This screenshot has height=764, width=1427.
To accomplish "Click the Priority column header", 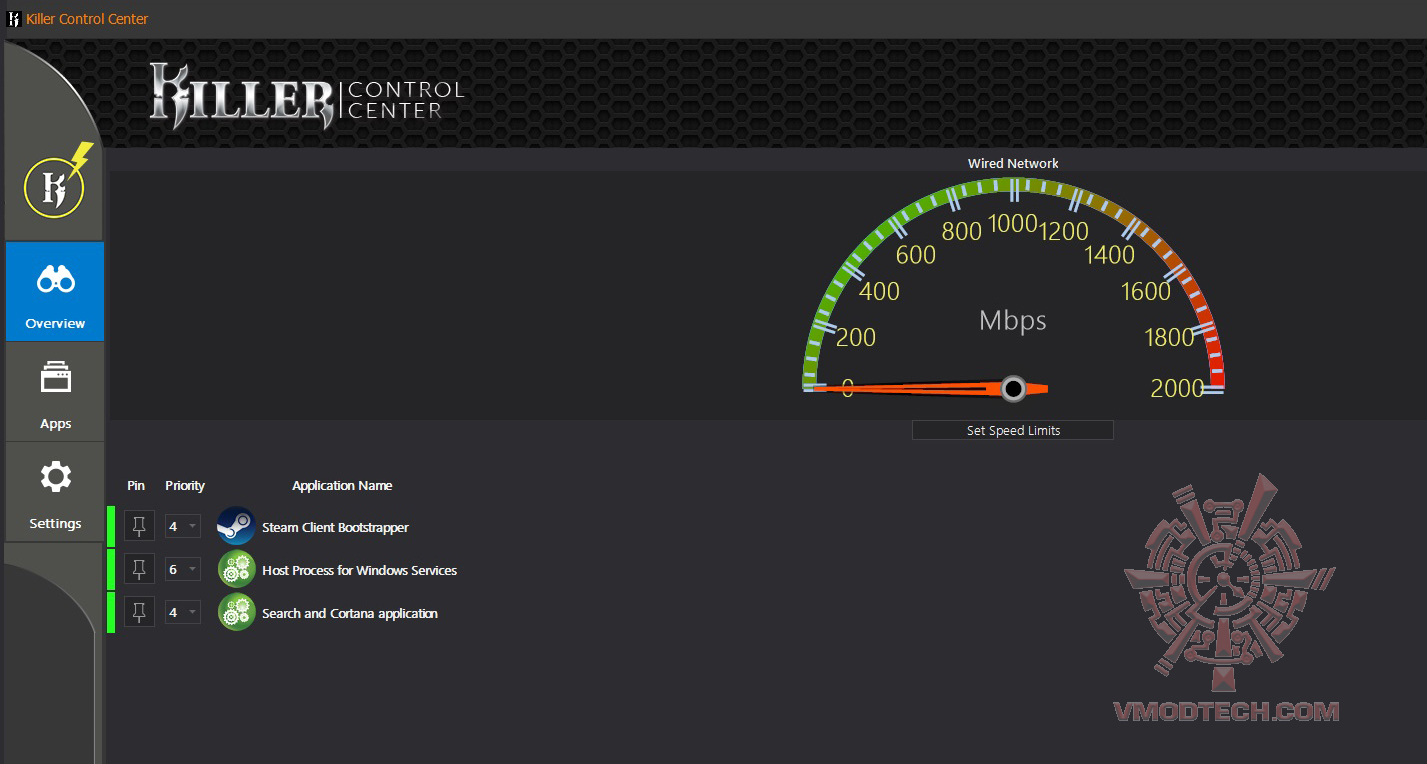I will pyautogui.click(x=185, y=485).
